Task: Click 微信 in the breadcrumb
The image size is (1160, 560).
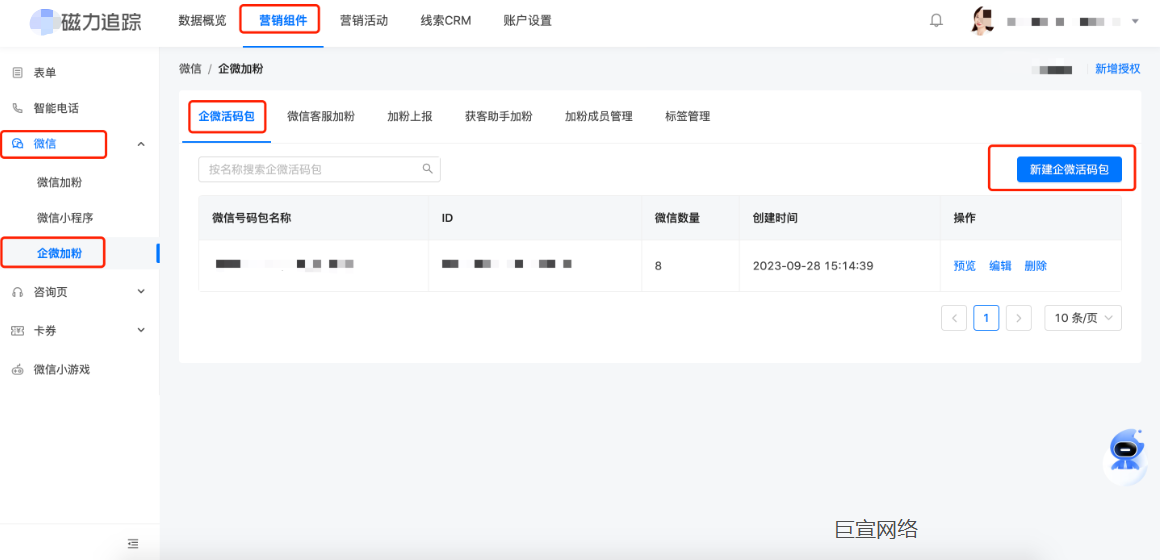Action: tap(190, 69)
